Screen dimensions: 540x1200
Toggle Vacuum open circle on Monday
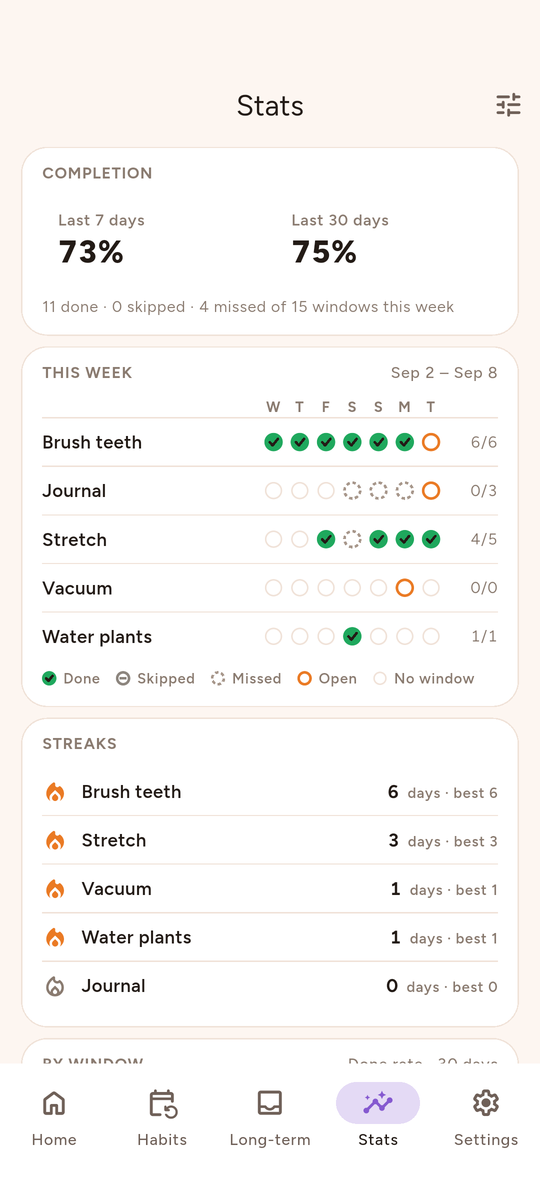click(x=405, y=588)
